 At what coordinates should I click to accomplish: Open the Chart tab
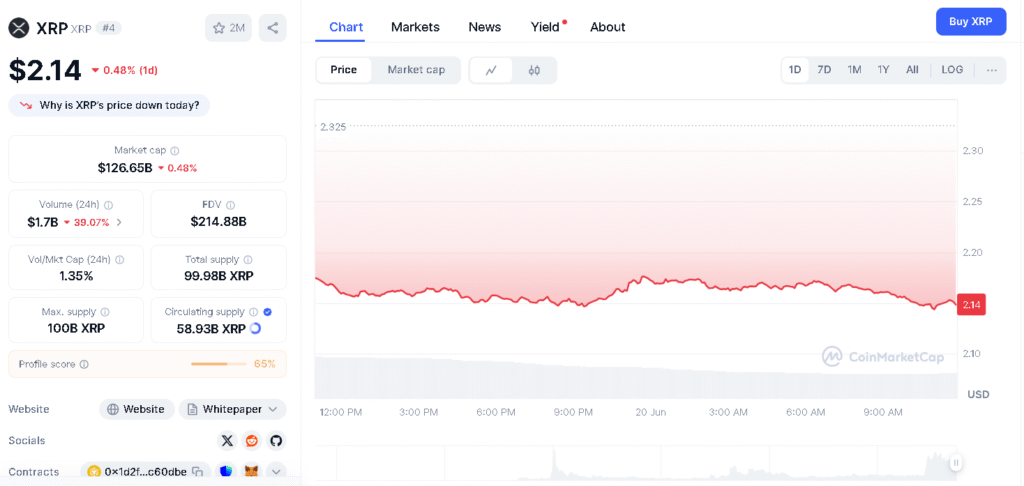click(346, 27)
